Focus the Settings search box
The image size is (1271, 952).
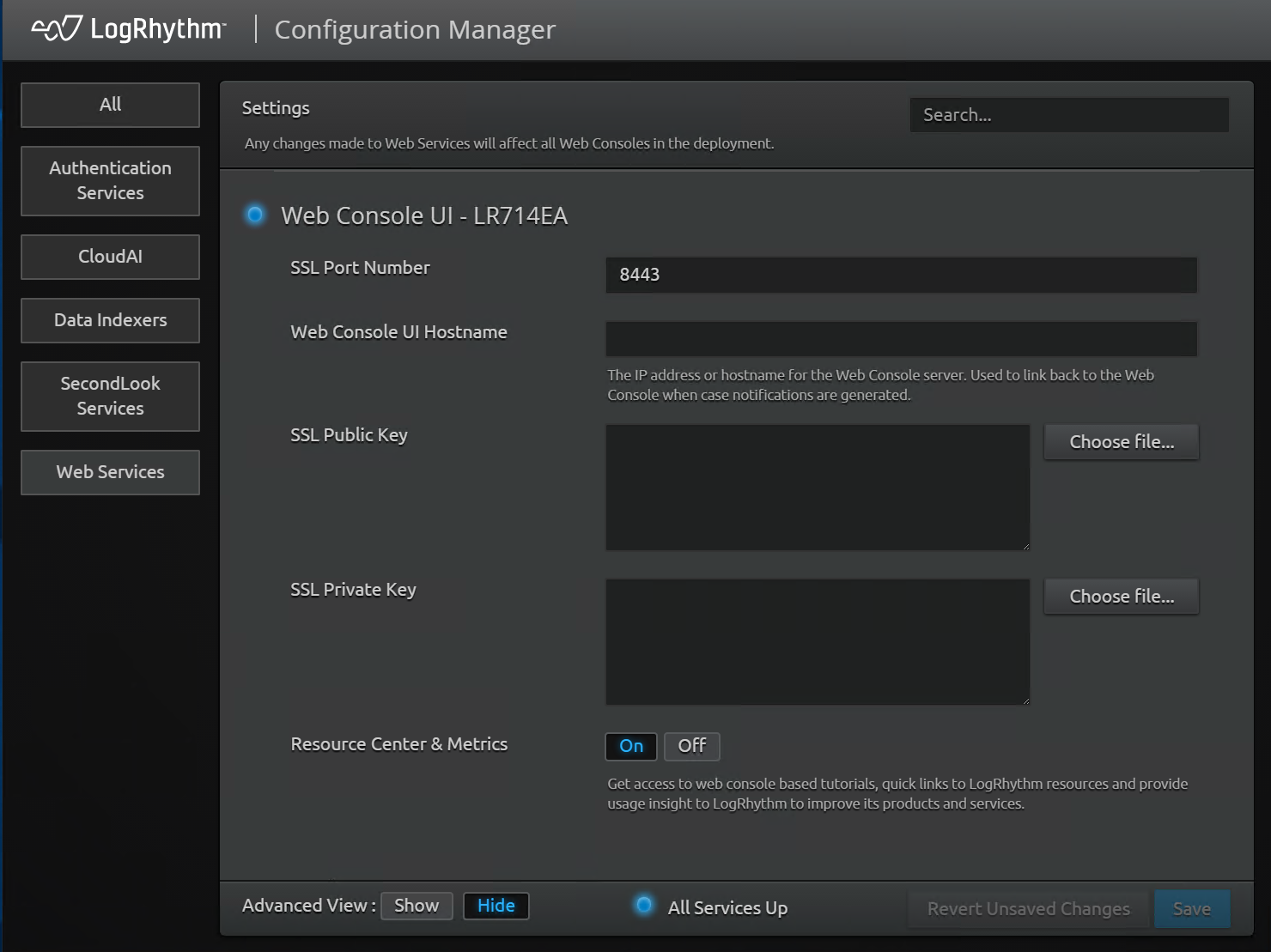pos(1068,115)
